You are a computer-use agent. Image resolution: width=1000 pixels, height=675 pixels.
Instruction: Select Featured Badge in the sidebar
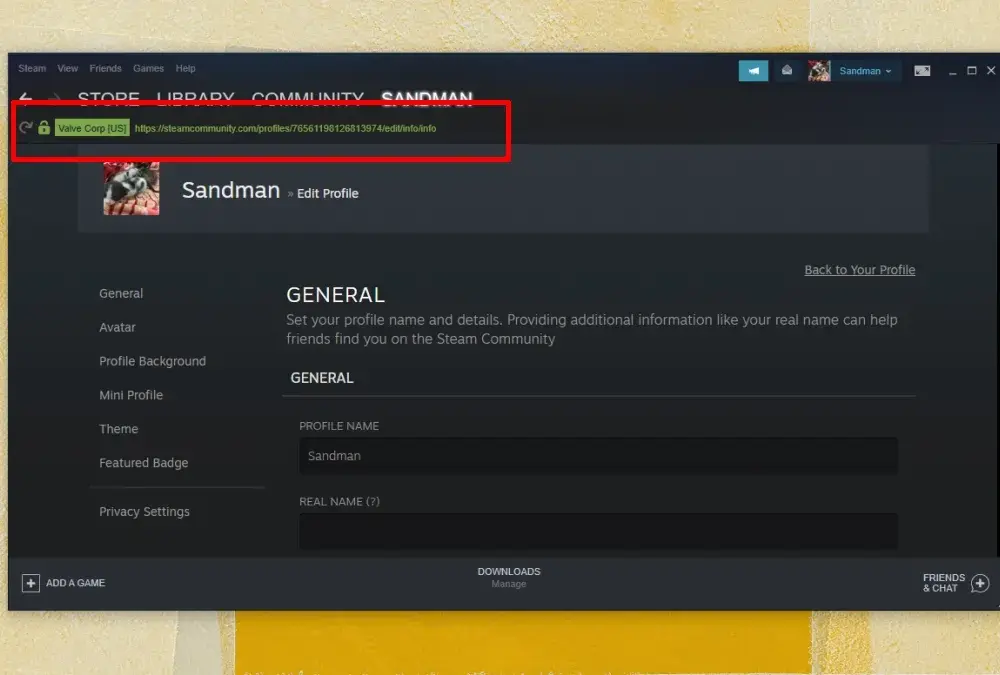click(143, 463)
